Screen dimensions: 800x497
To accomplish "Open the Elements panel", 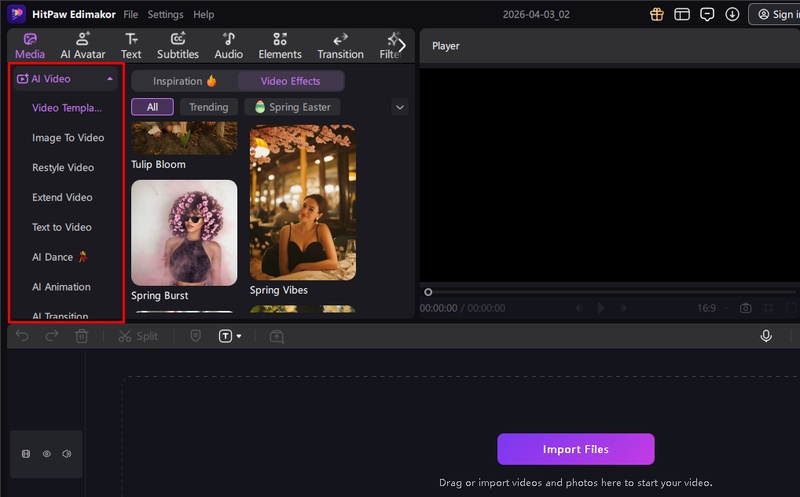I will [x=280, y=46].
